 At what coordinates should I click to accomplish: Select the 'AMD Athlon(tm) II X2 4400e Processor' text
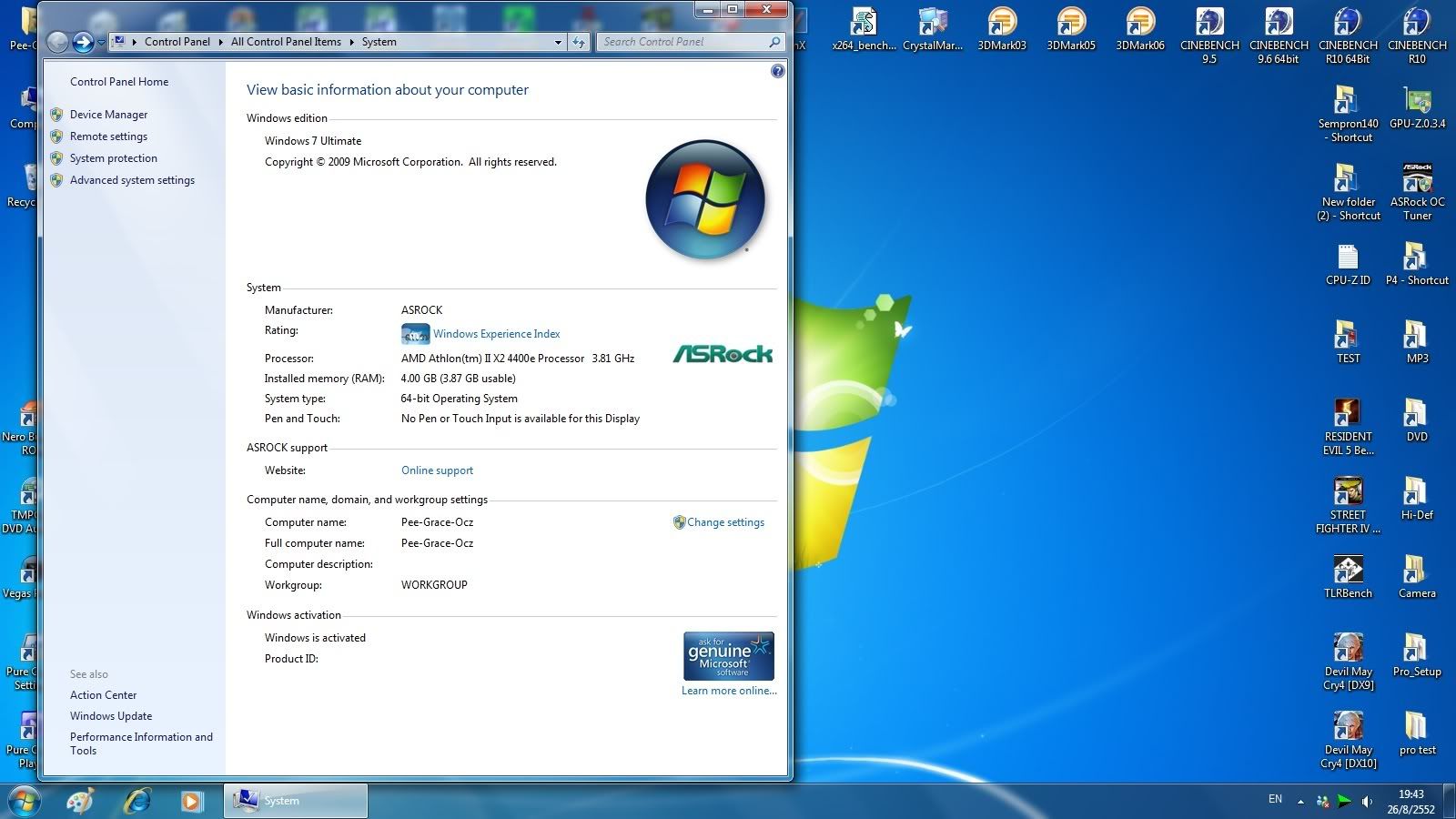(x=492, y=359)
